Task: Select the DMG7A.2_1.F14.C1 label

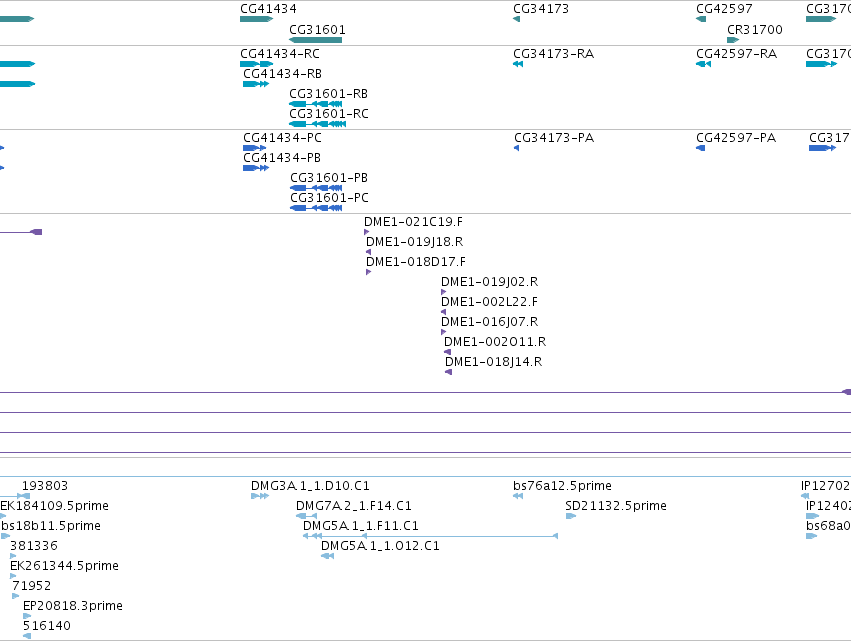Action: tap(353, 506)
